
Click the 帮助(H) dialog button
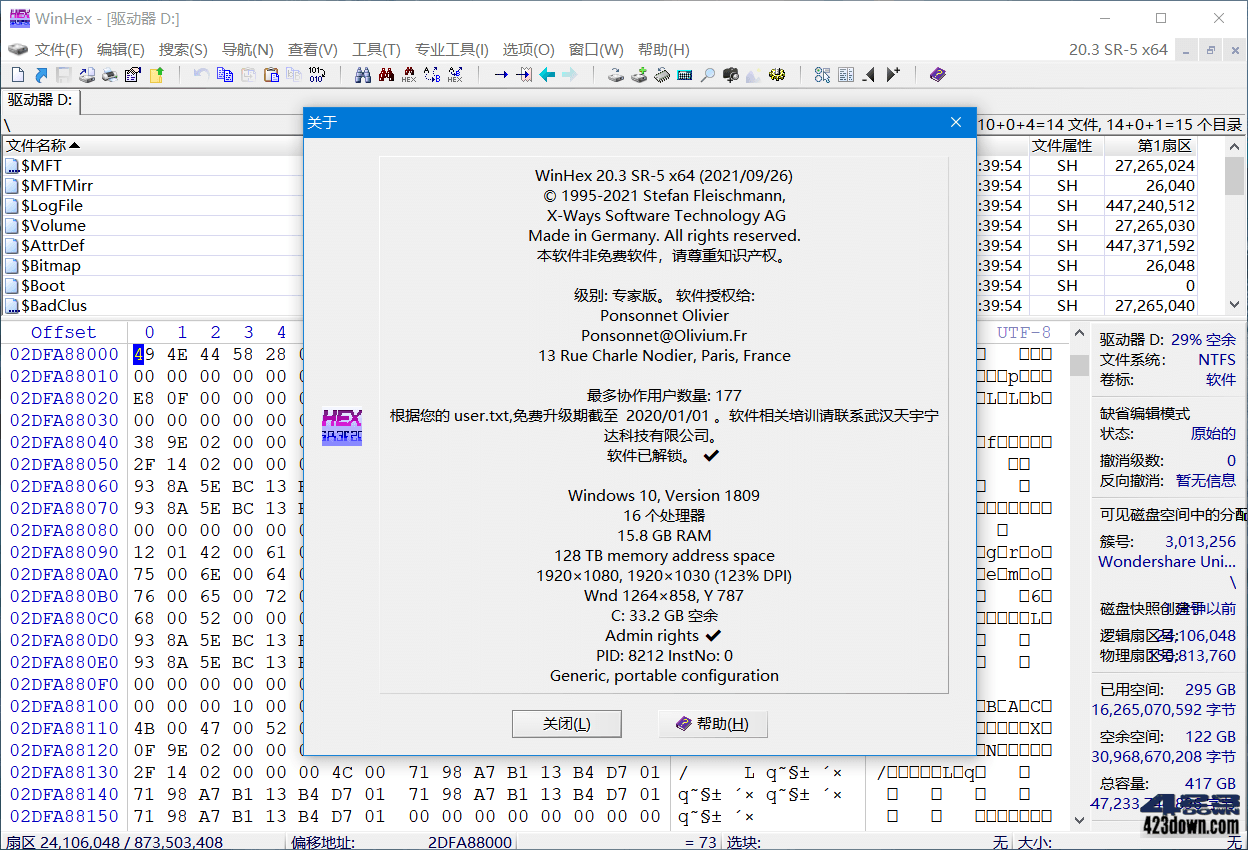[x=712, y=724]
